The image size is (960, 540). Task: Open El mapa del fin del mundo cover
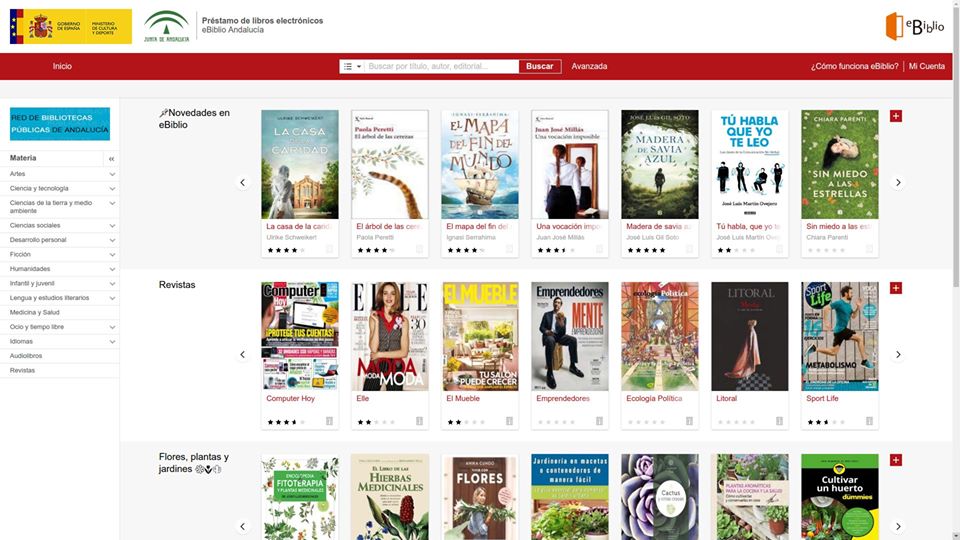coord(479,164)
